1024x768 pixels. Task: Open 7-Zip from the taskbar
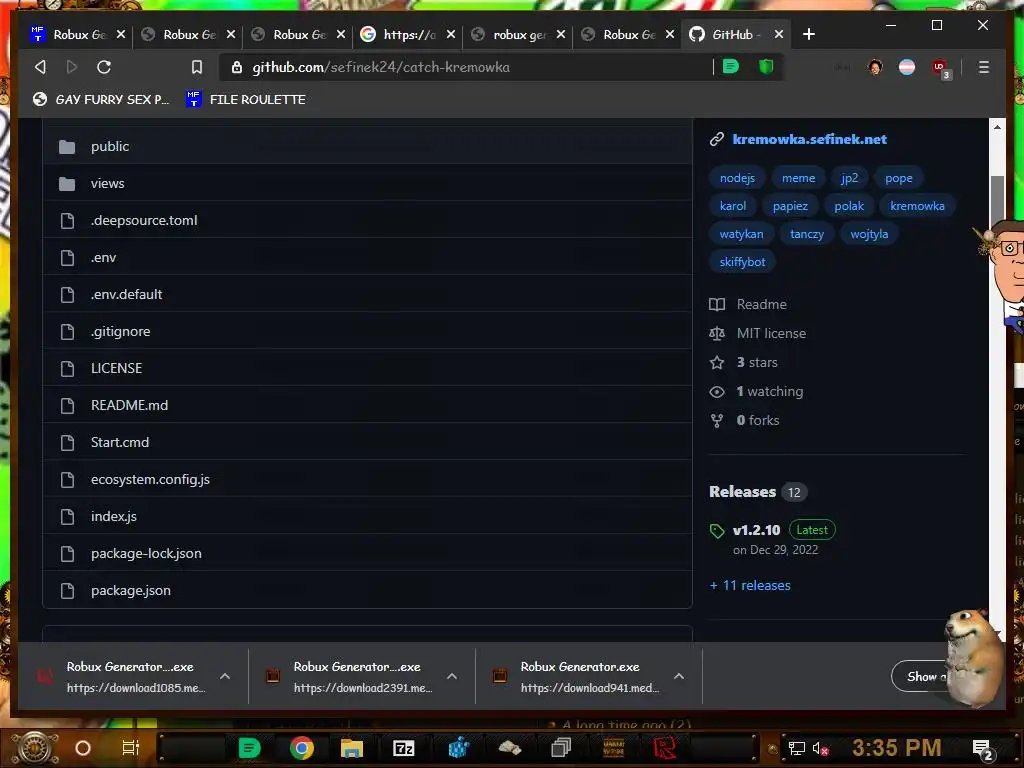point(404,748)
